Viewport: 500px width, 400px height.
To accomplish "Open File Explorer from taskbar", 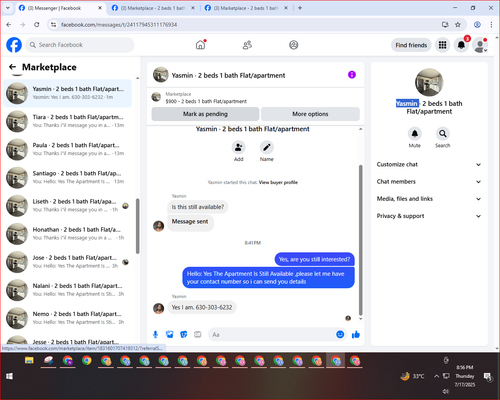I will [x=29, y=361].
